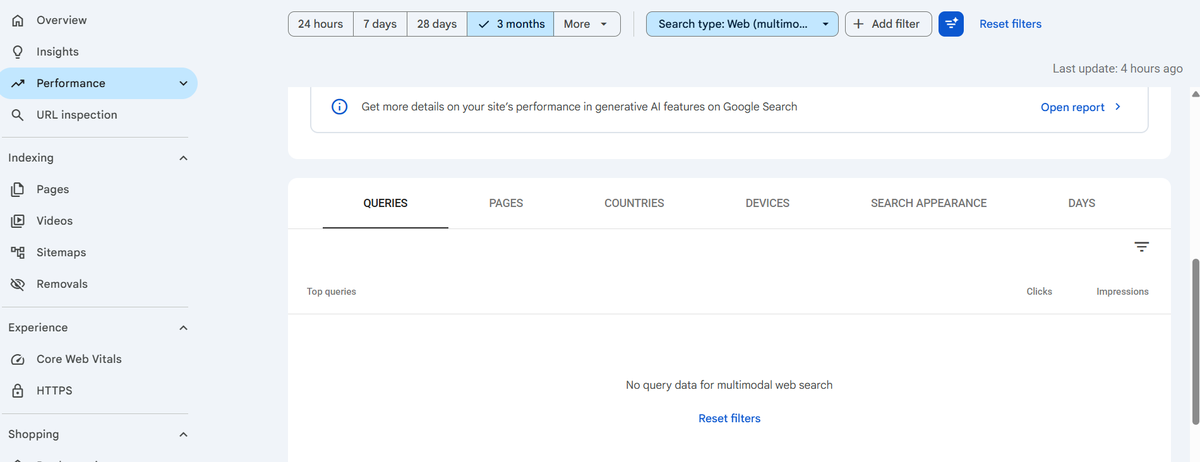Switch to the Devices tab
Screen dimensions: 1200x462
(768, 203)
